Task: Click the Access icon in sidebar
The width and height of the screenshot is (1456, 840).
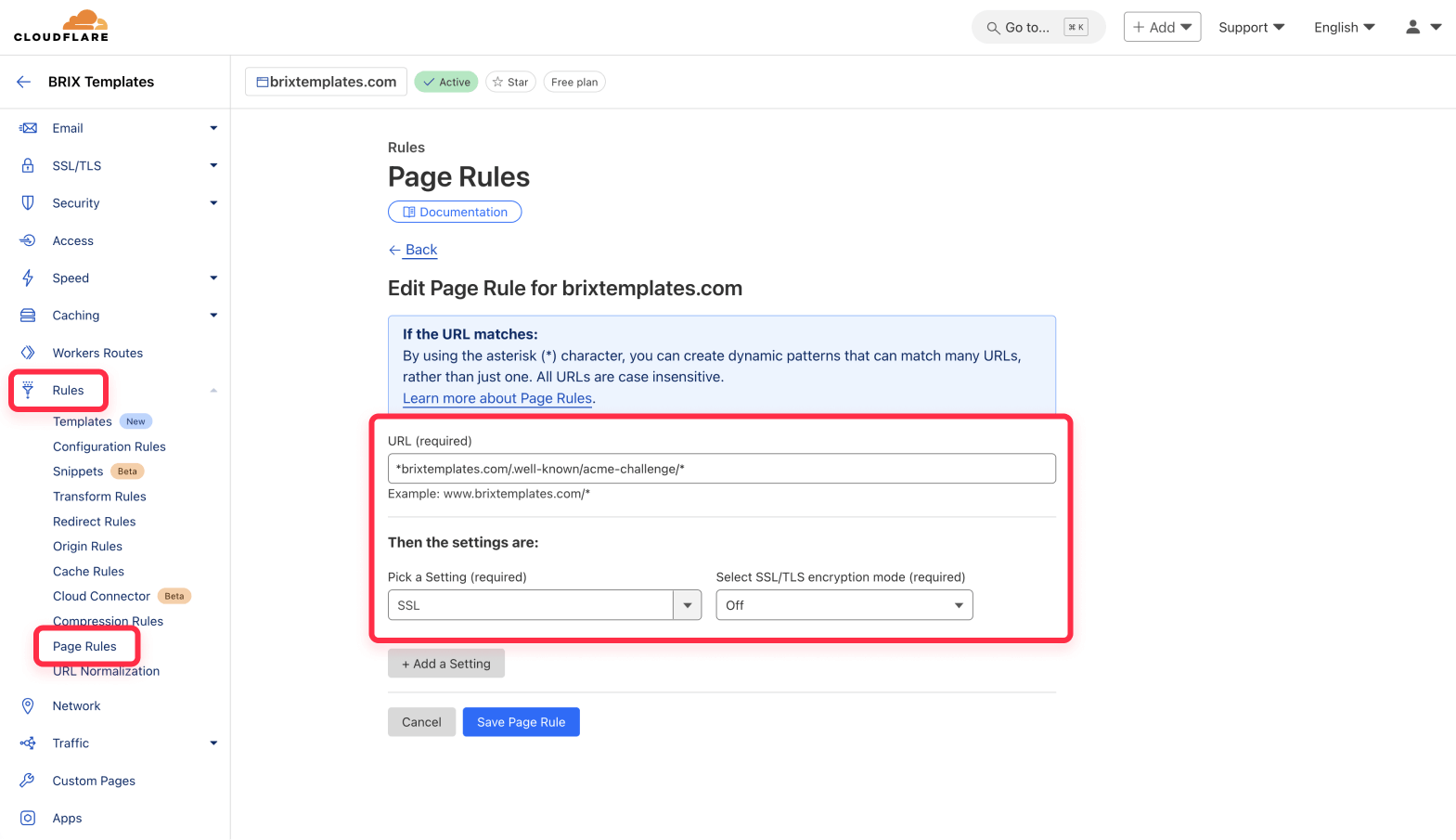Action: (x=28, y=240)
